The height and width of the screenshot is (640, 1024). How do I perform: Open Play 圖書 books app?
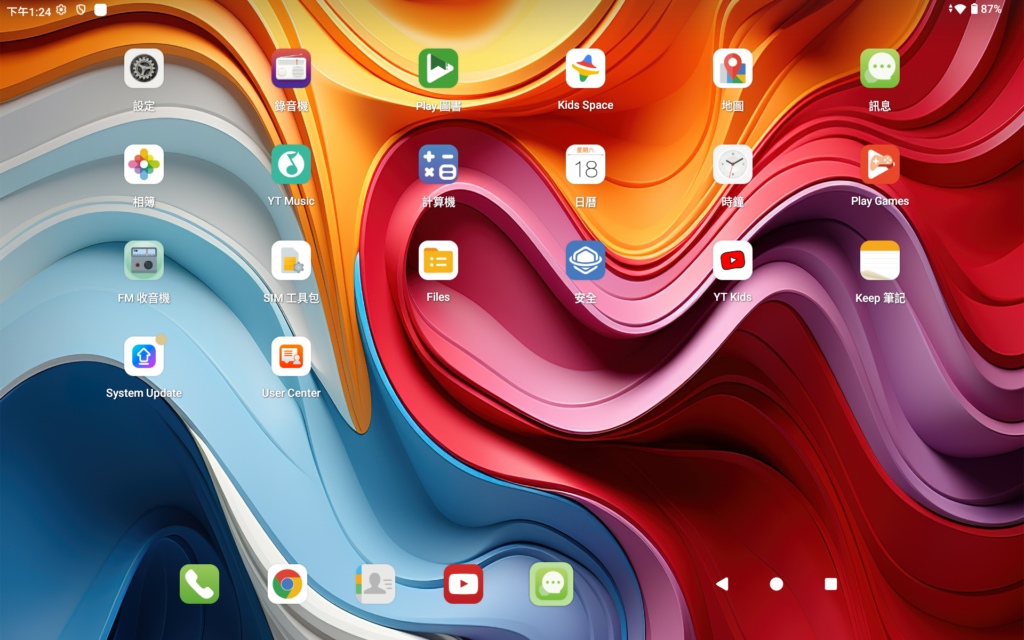pyautogui.click(x=438, y=69)
